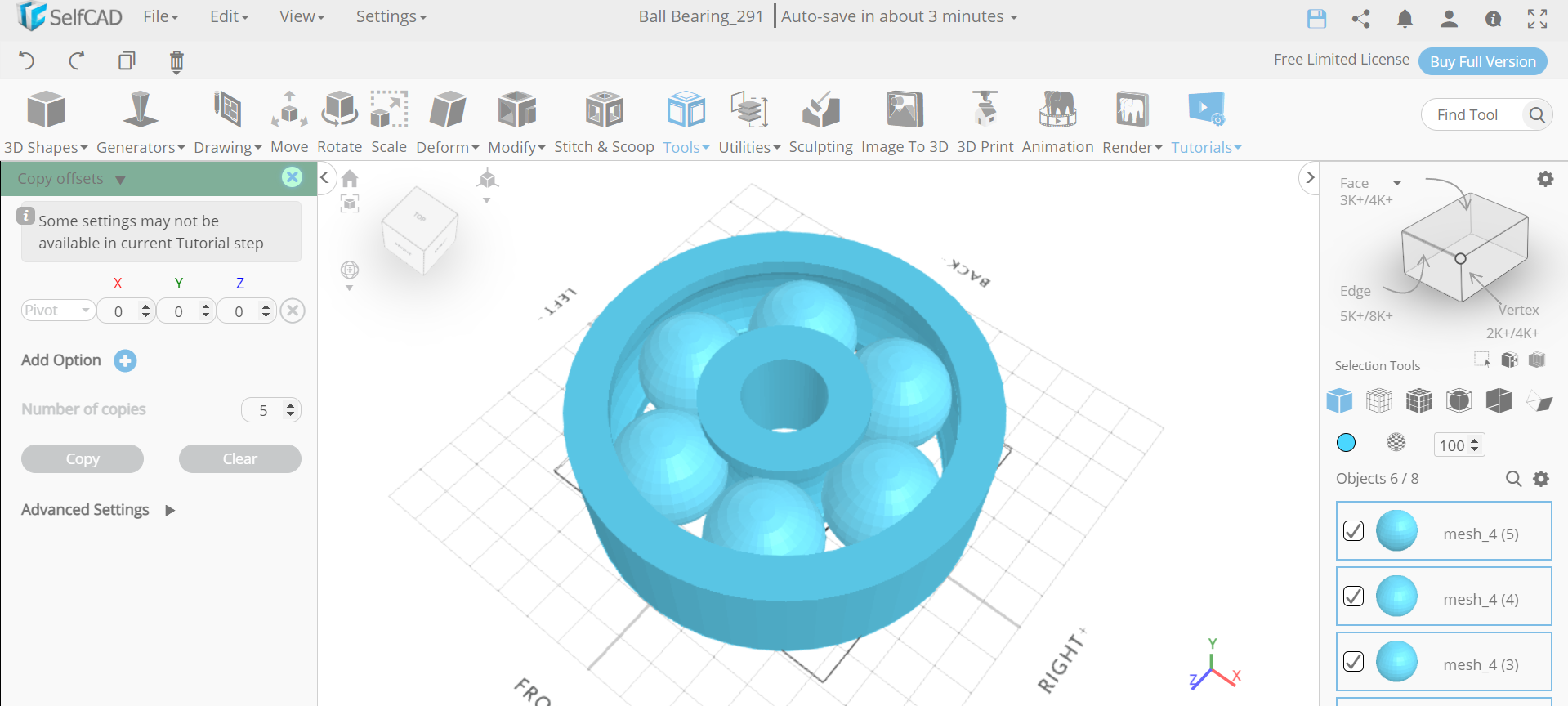Open Image To 3D tool
Viewport: 1568px width, 706px height.
click(905, 123)
